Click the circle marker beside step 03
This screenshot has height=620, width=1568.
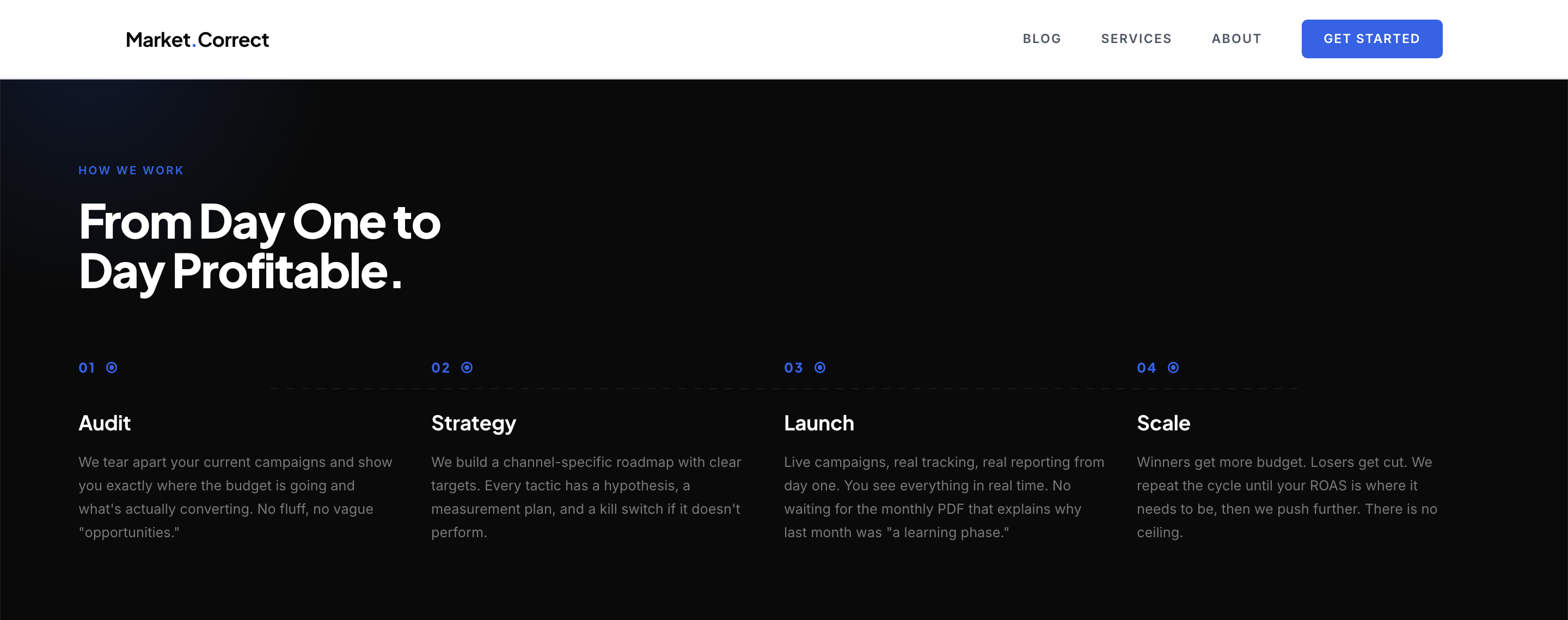click(x=820, y=367)
